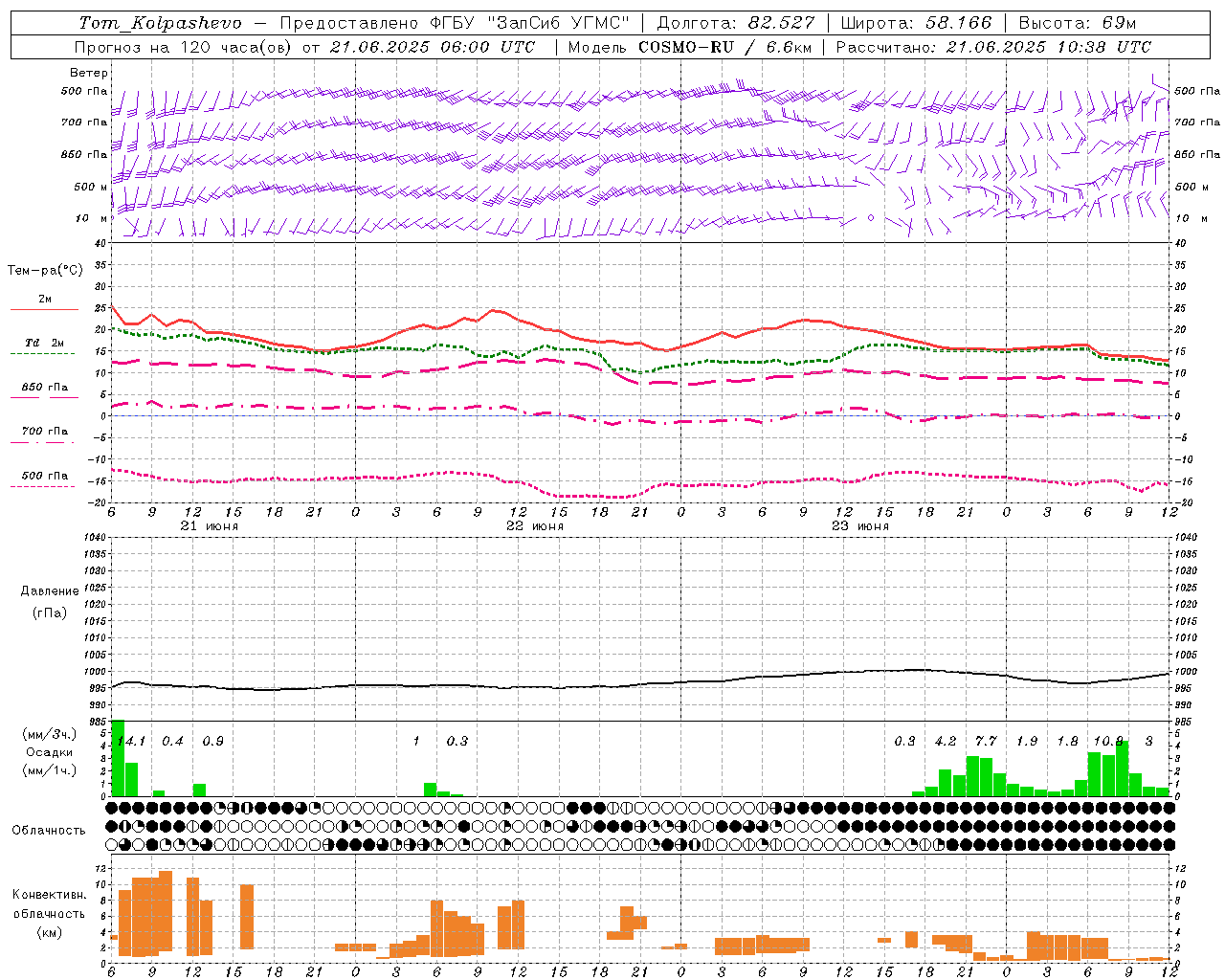Click the precipitation total 1.8
The height and width of the screenshot is (980, 1225).
tap(1067, 742)
